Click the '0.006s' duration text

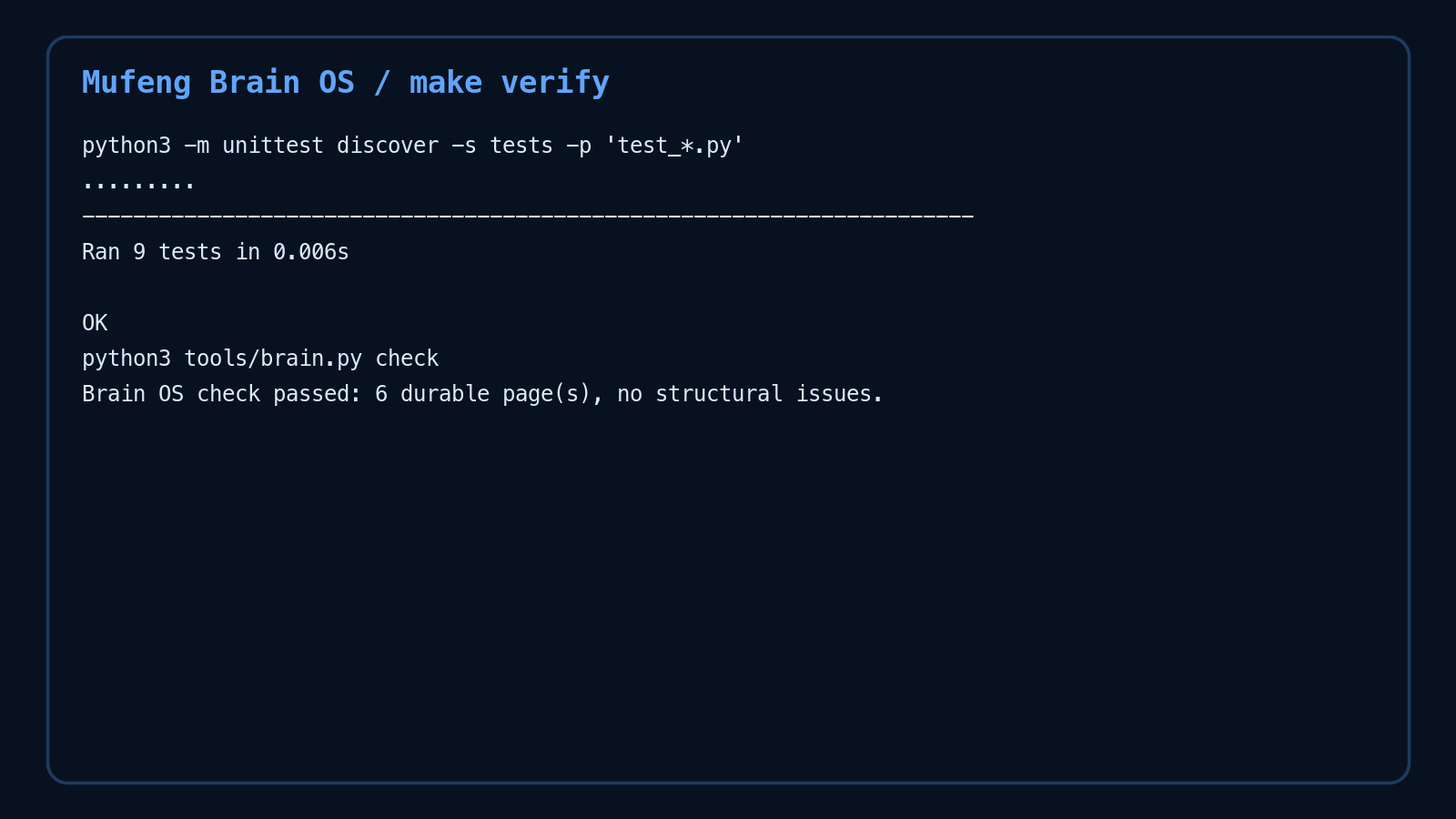pyautogui.click(x=311, y=252)
